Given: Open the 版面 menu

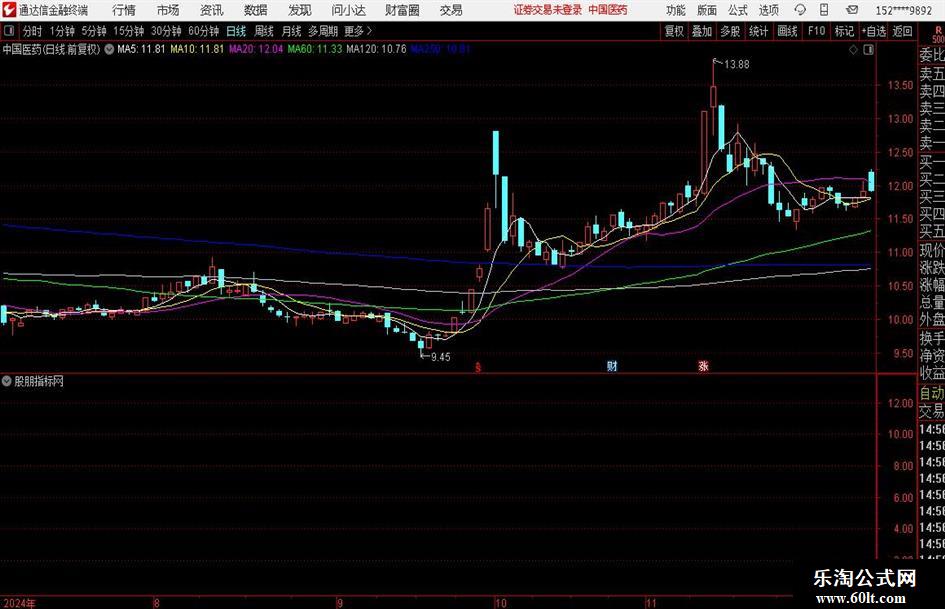Looking at the screenshot, I should click(x=707, y=10).
